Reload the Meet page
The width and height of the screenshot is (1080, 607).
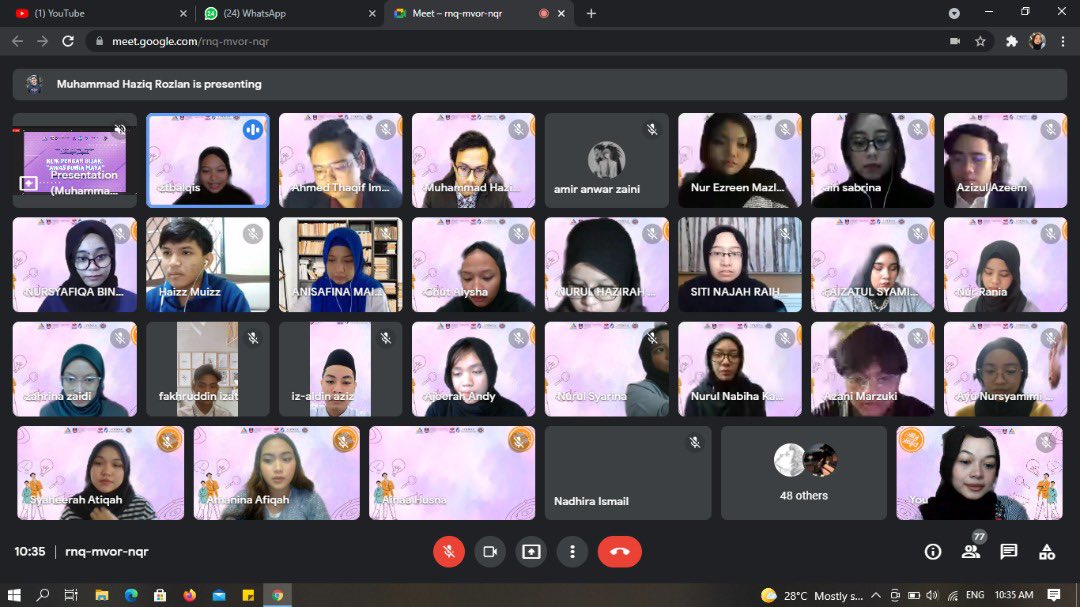pyautogui.click(x=68, y=41)
